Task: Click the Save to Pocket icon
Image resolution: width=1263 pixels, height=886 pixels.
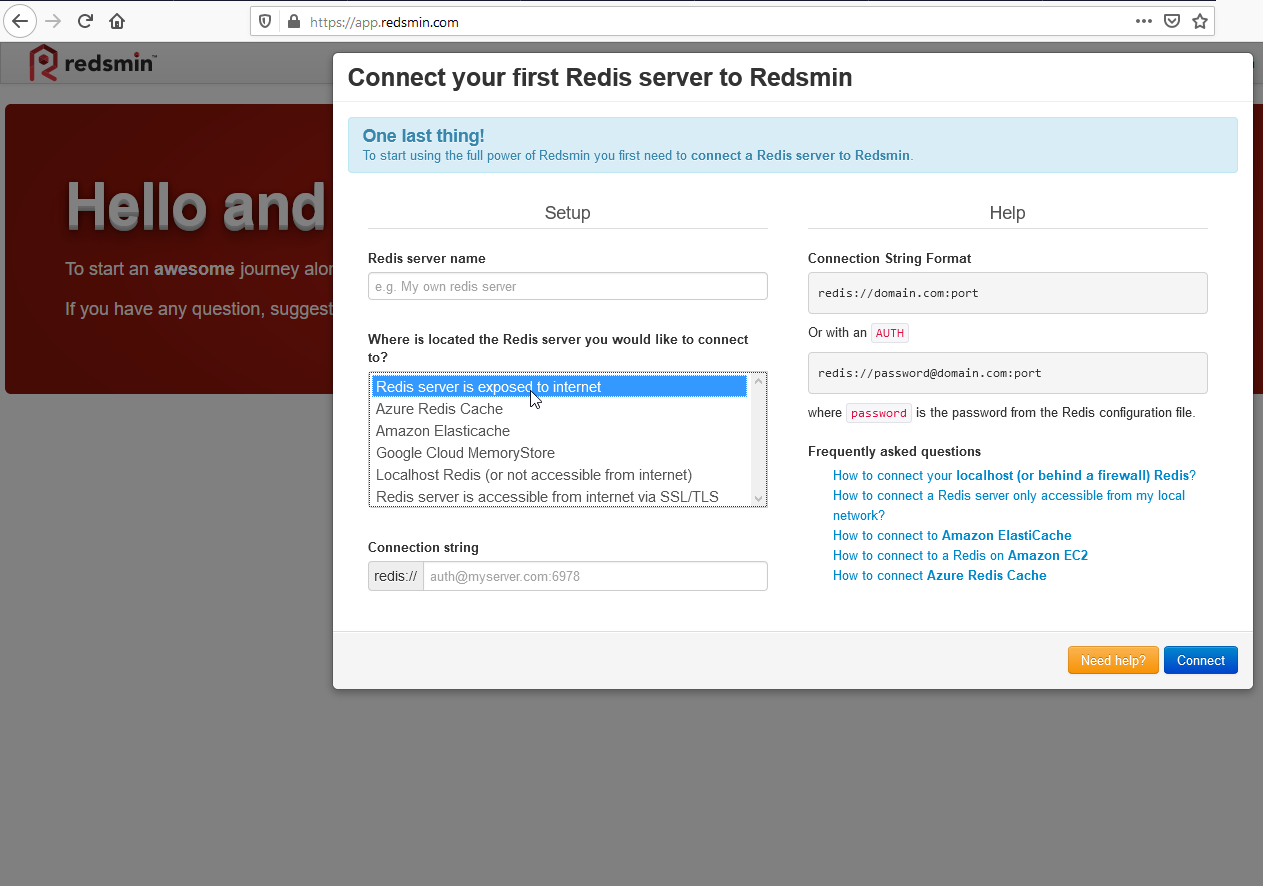Action: click(x=1172, y=21)
